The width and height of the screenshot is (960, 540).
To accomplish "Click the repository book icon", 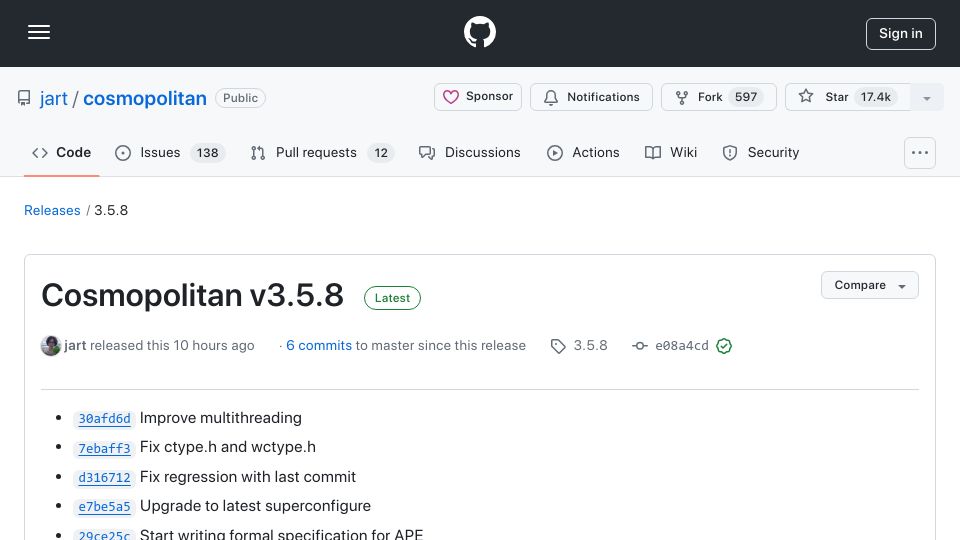I will 24,98.
